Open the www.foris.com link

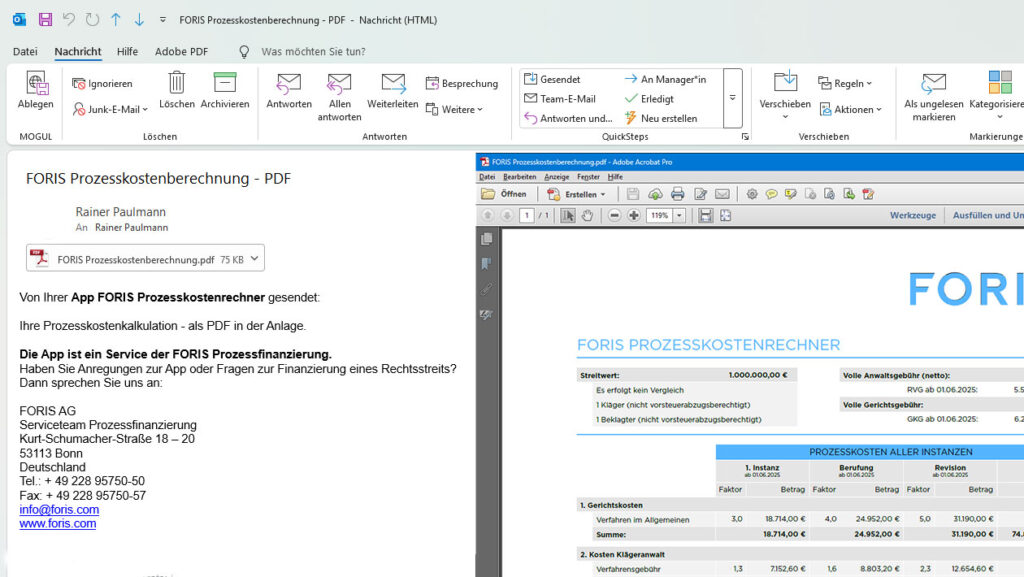[57, 523]
